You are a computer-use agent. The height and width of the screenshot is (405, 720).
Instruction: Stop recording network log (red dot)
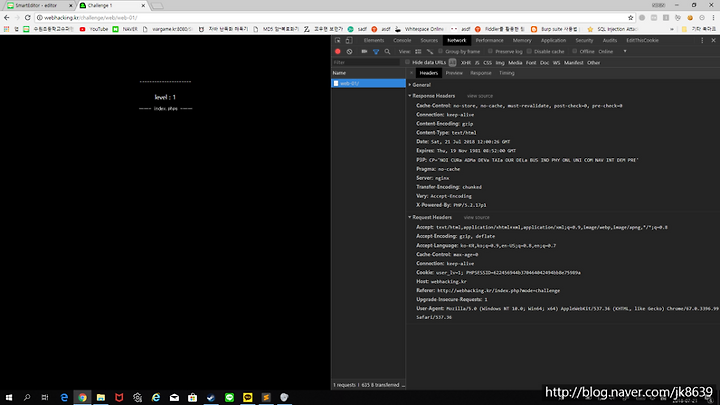pos(338,51)
